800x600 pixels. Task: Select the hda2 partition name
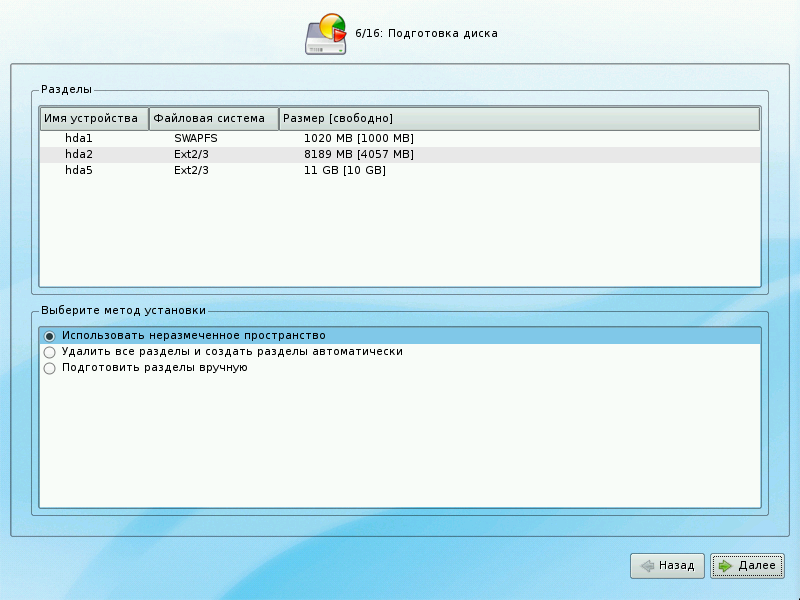click(78, 154)
